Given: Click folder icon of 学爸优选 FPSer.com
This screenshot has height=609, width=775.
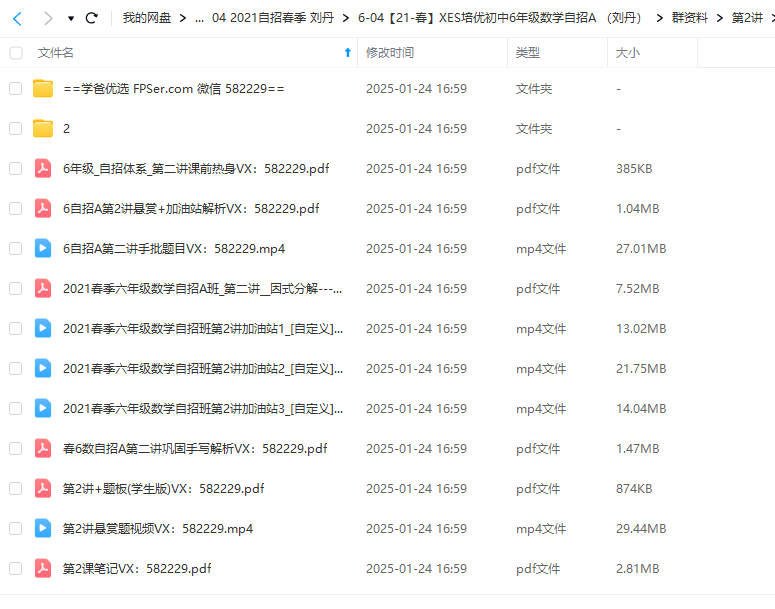Looking at the screenshot, I should [43, 88].
